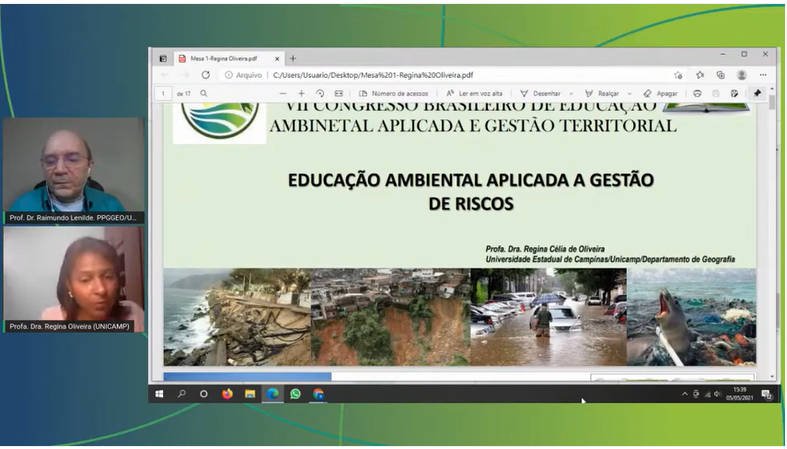Print the PDF document
This screenshot has width=787, height=449.
pyautogui.click(x=697, y=93)
